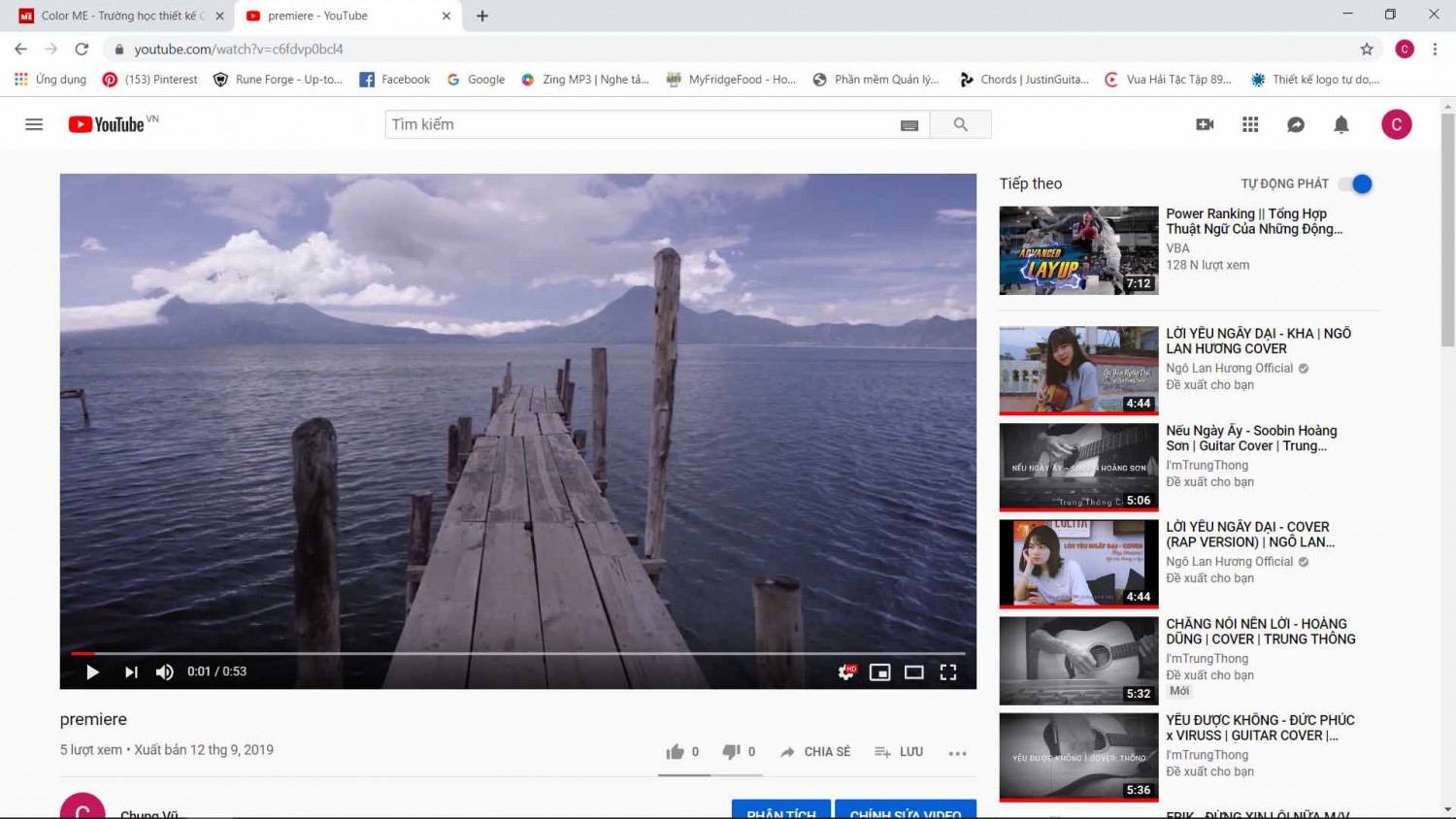Toggle the TỰ ĐỘNG PHÁT autoplay switch

pos(1356,183)
